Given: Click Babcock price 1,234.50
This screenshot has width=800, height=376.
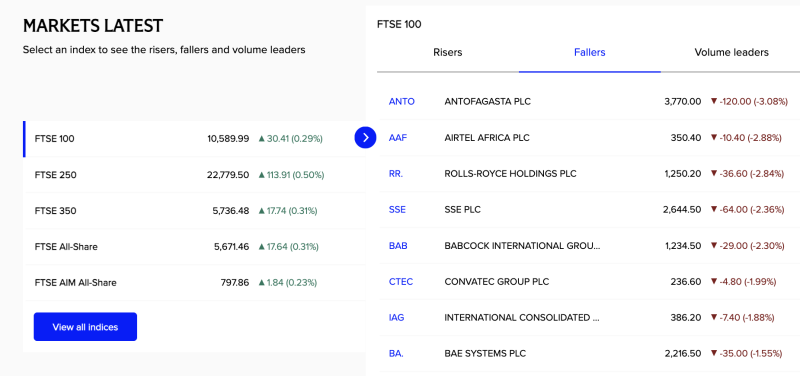Looking at the screenshot, I should 683,245.
